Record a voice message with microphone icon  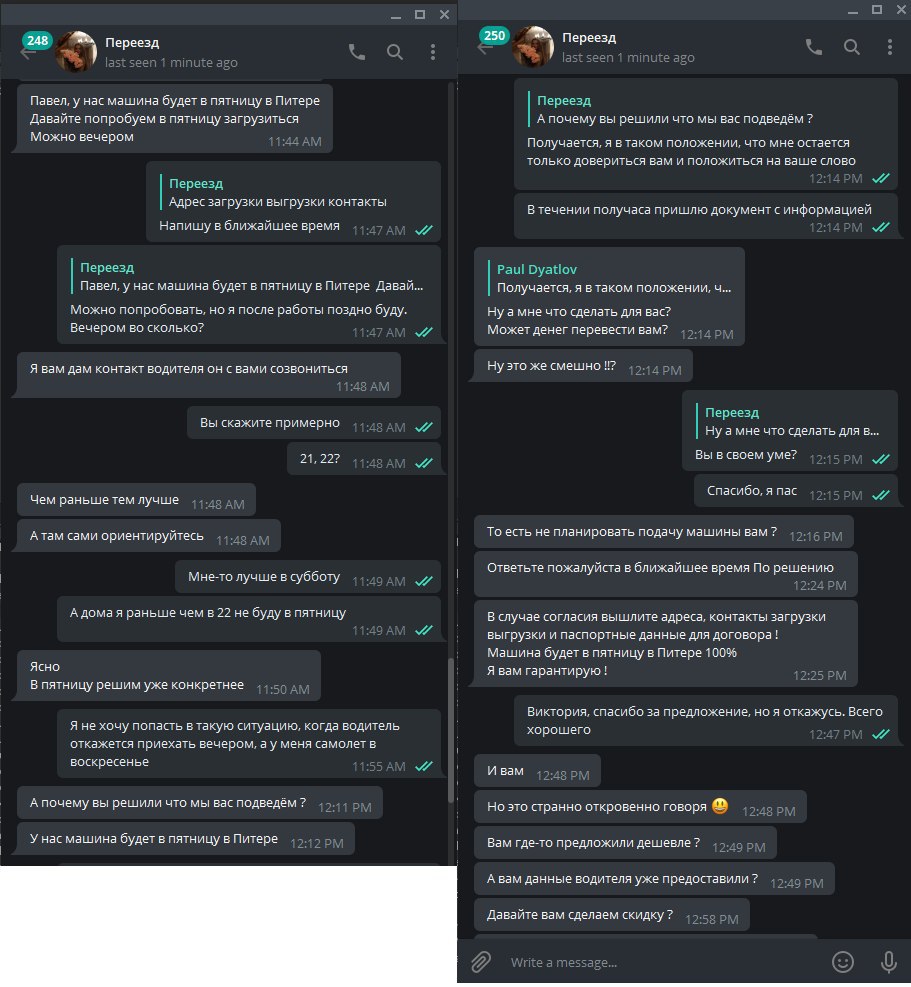tap(889, 962)
